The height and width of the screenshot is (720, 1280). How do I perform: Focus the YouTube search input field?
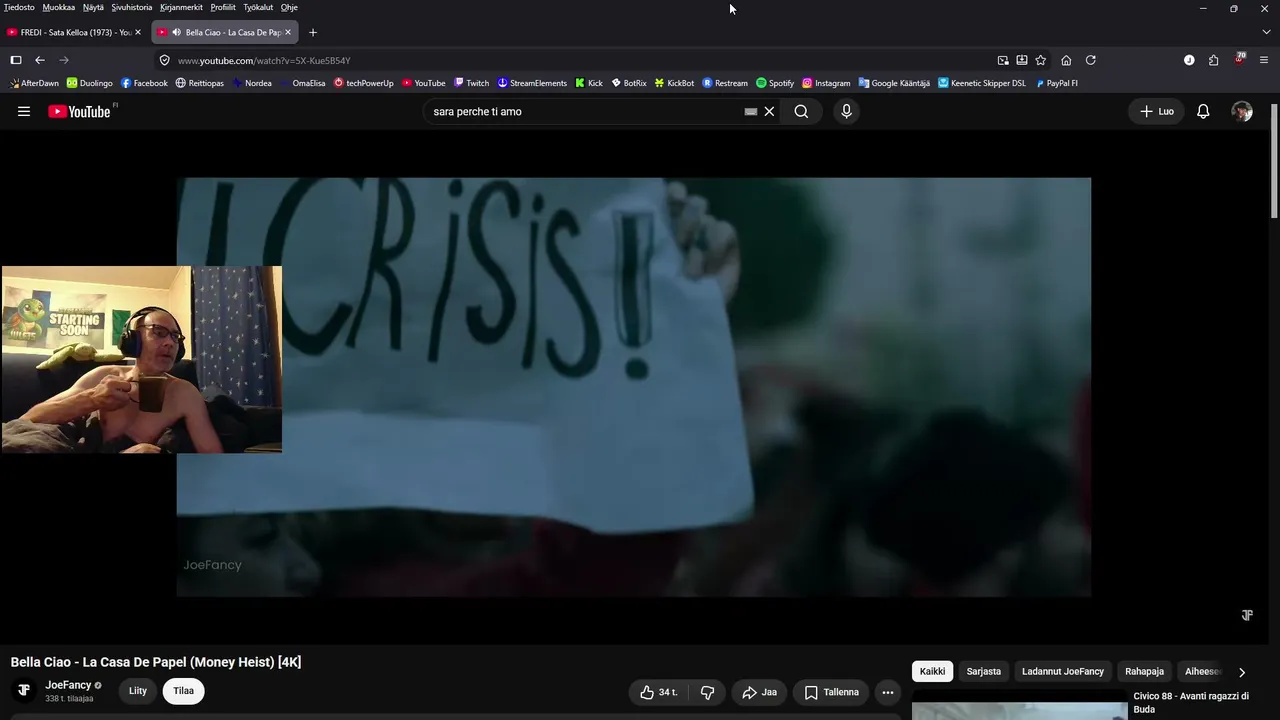[587, 112]
